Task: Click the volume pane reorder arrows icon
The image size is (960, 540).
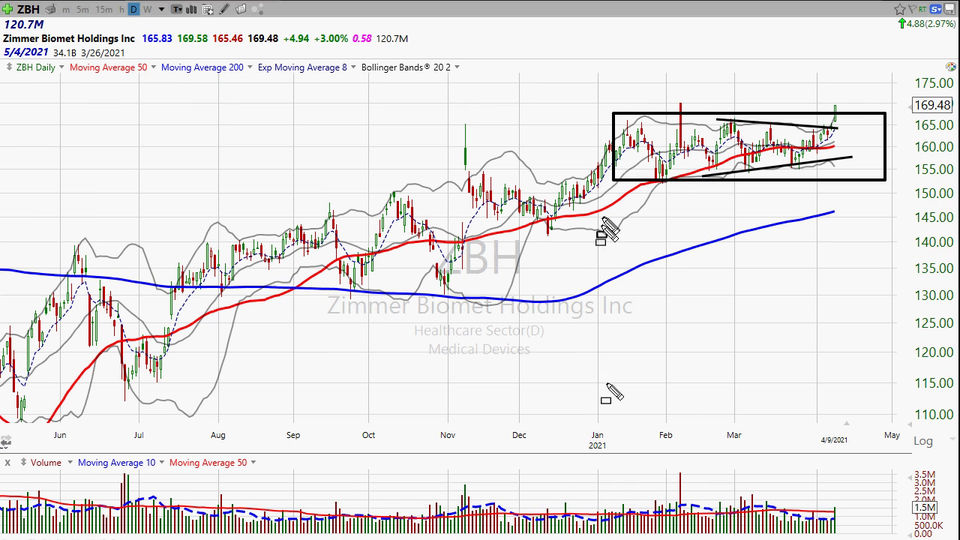Action: (23, 463)
